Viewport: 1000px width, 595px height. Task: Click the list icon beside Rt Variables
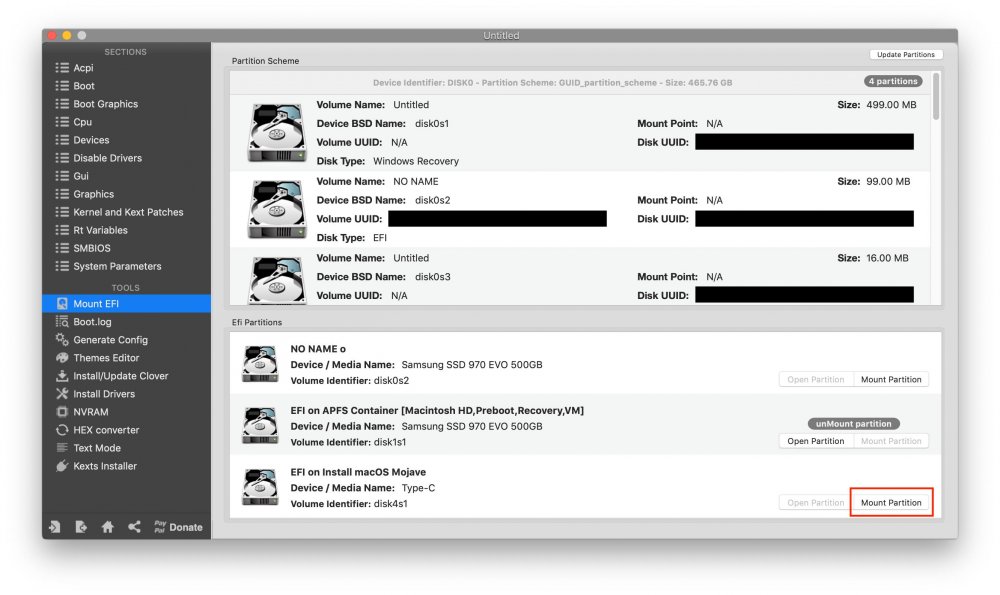click(x=62, y=230)
